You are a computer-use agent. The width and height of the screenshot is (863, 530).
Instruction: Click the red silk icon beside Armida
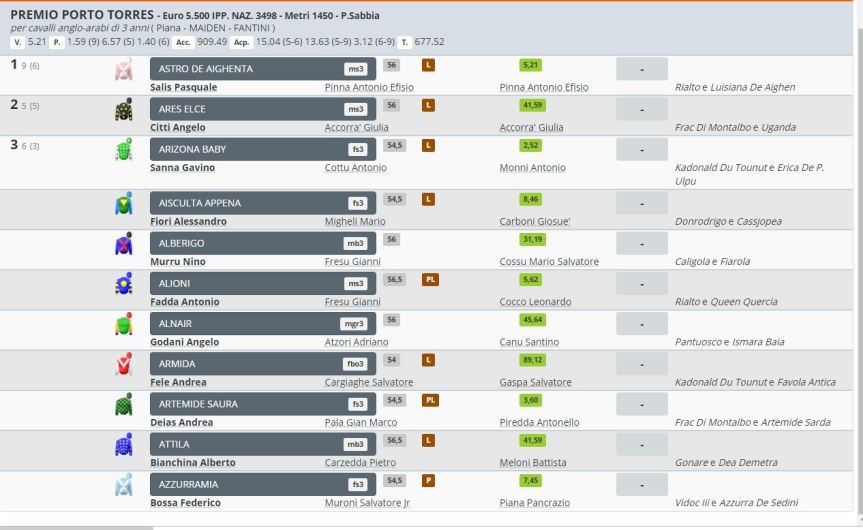click(124, 364)
